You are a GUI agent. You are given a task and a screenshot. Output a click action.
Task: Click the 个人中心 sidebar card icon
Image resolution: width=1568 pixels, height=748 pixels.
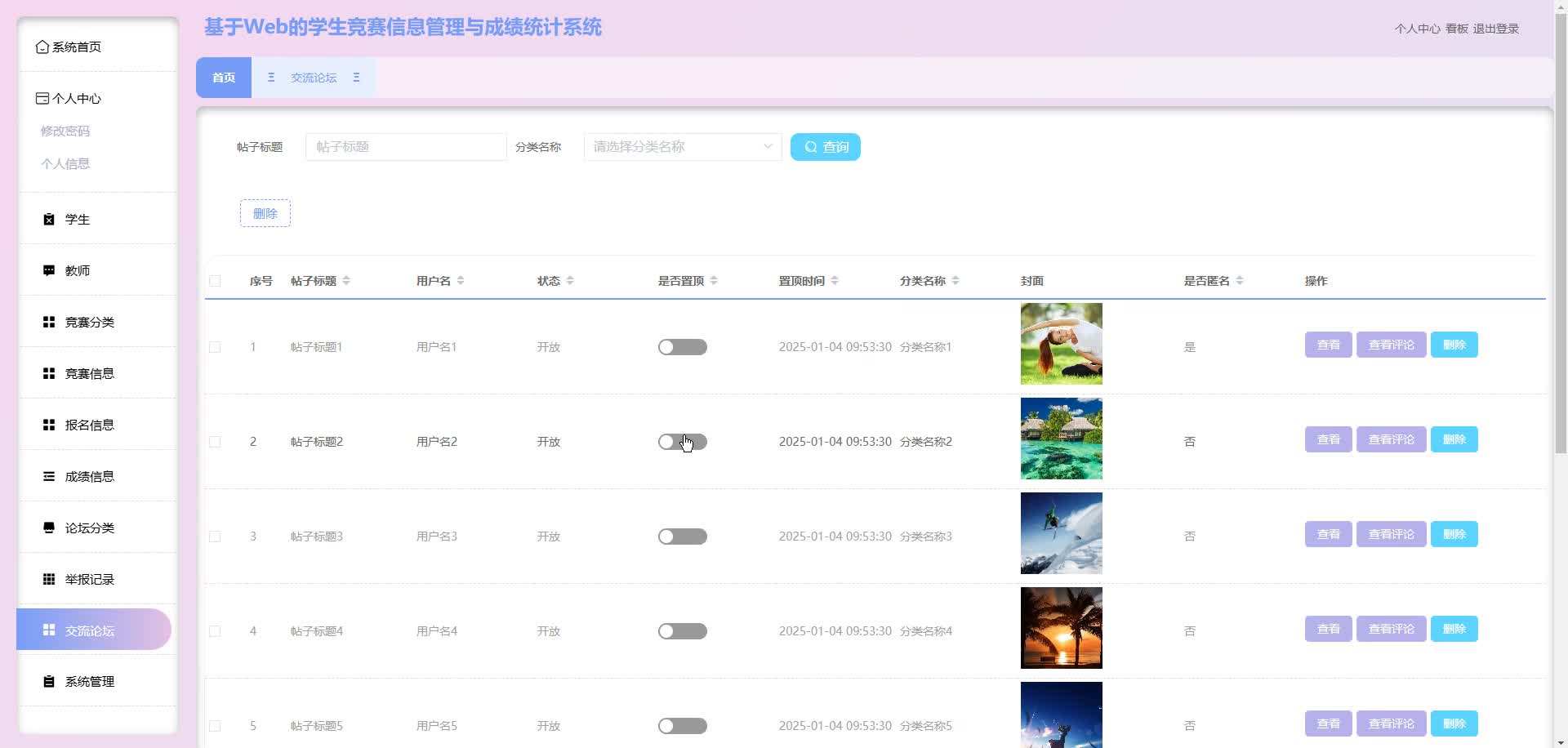(x=42, y=99)
